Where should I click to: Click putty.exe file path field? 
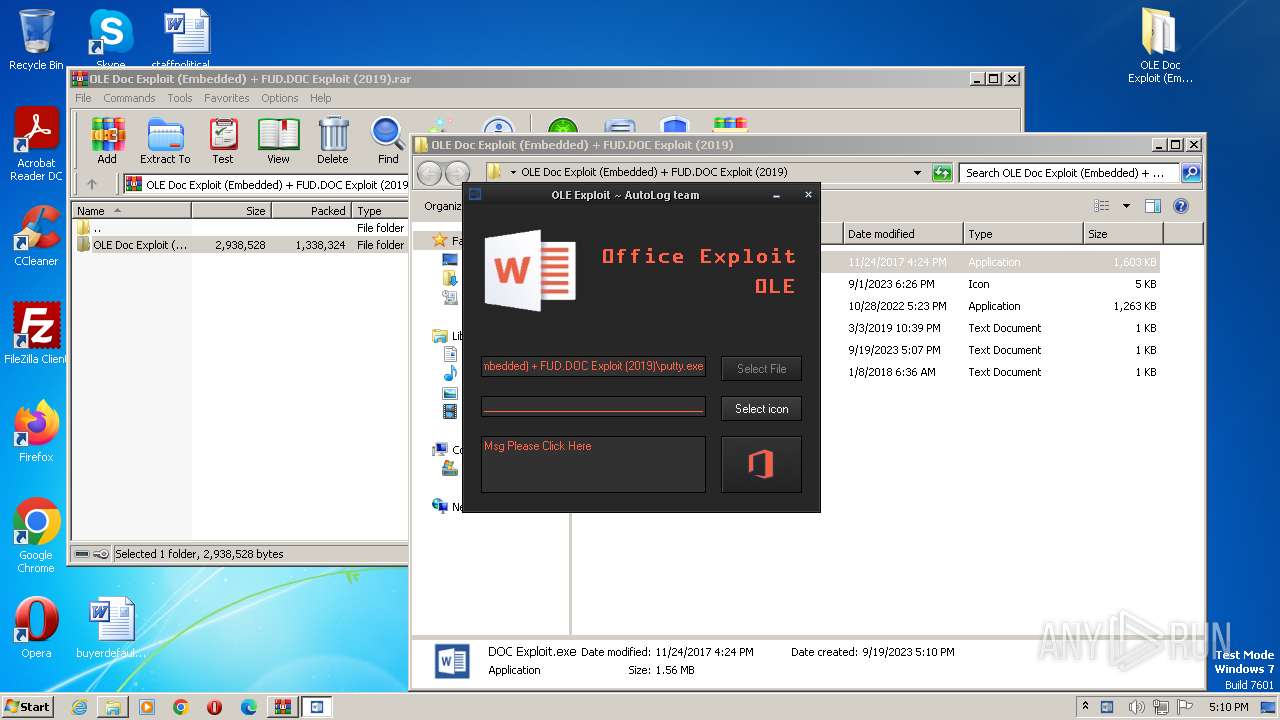pyautogui.click(x=593, y=366)
